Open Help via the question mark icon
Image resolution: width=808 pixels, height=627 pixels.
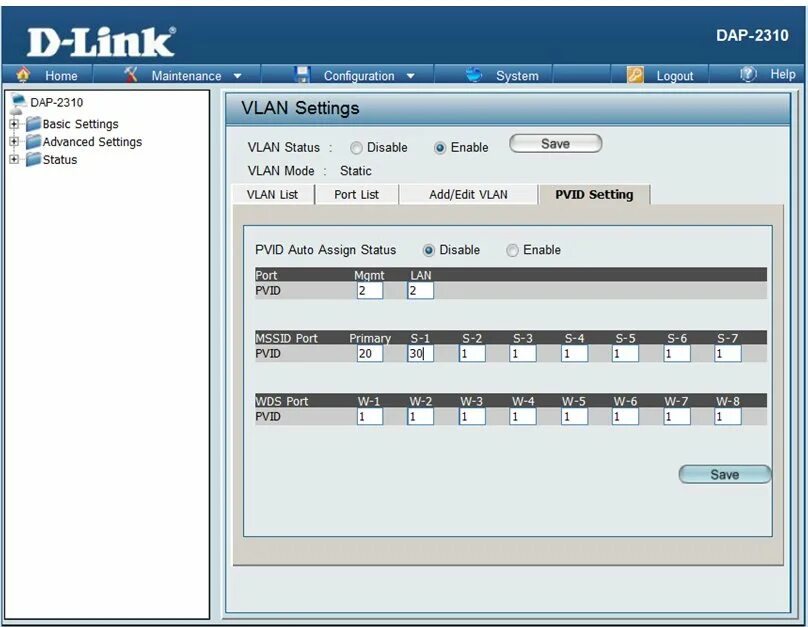point(749,74)
